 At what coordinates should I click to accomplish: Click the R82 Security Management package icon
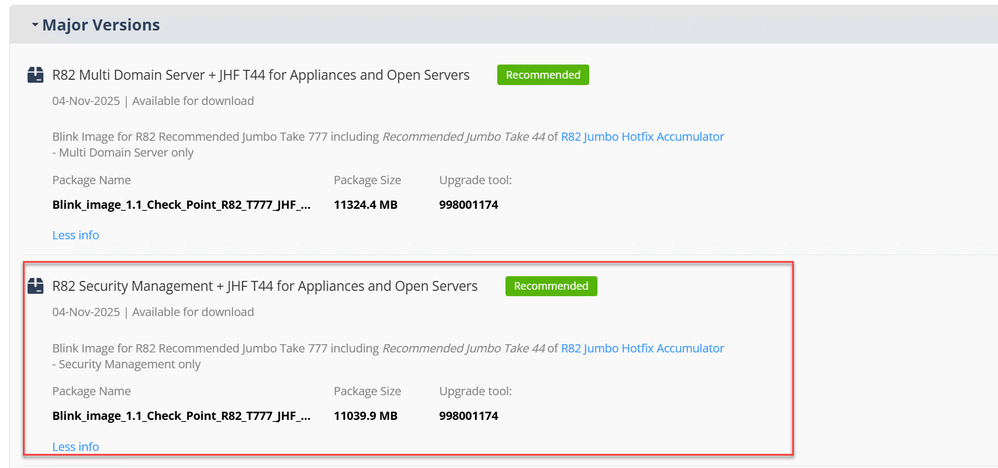(x=35, y=287)
